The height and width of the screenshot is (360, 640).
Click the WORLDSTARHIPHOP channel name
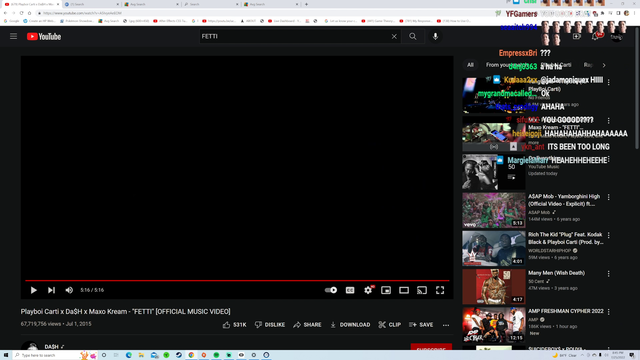click(x=549, y=251)
